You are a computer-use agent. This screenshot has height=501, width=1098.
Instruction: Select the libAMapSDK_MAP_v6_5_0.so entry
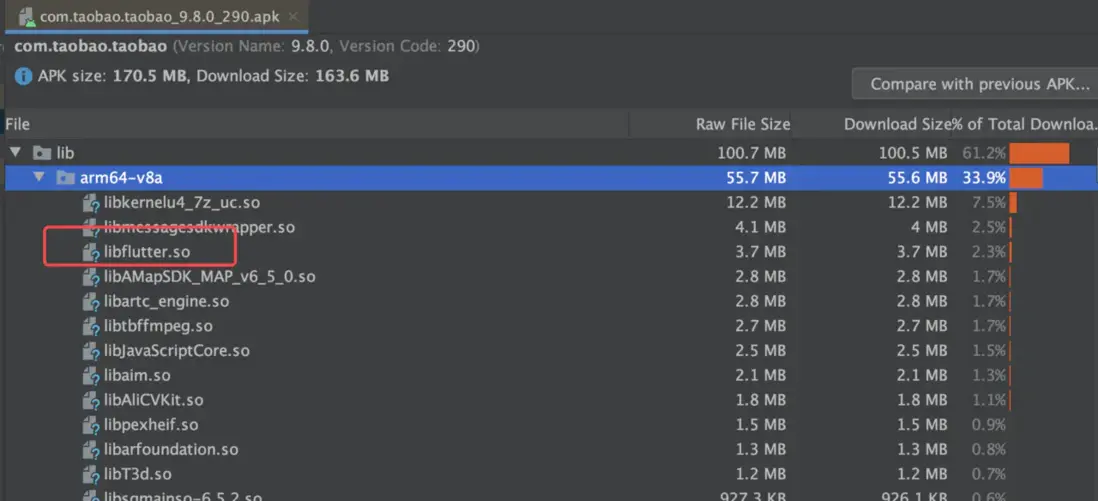click(x=209, y=277)
